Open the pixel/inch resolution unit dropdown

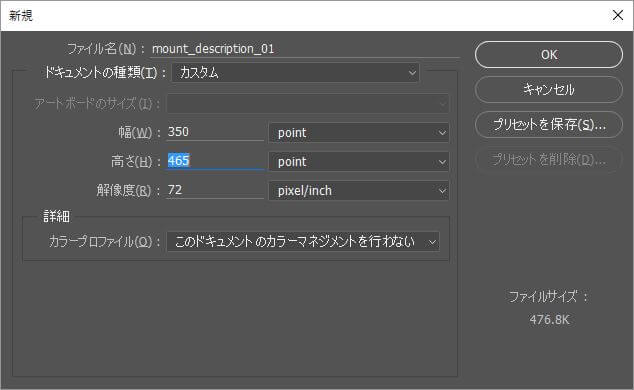[359, 190]
